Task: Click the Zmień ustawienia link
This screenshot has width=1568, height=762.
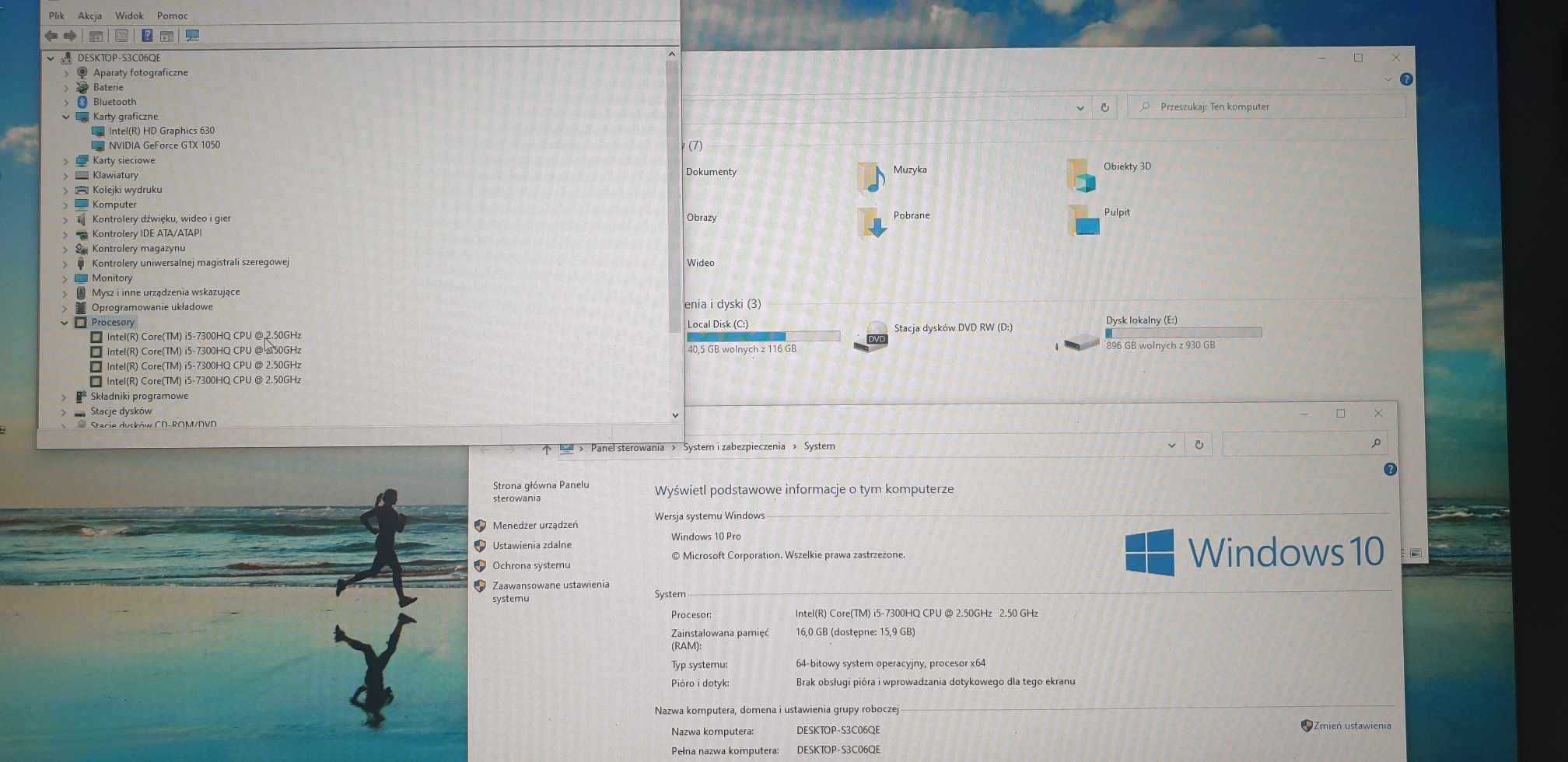Action: [x=1353, y=725]
